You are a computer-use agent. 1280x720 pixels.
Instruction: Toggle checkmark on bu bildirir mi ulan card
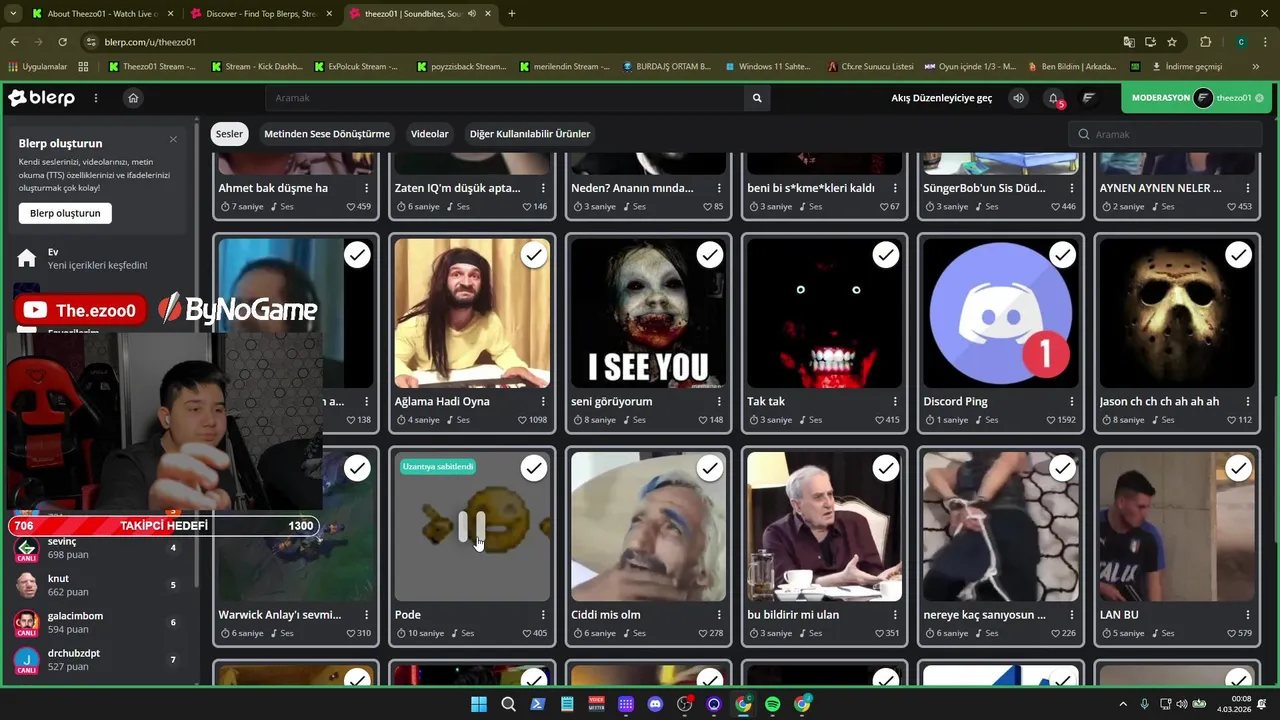[x=886, y=468]
